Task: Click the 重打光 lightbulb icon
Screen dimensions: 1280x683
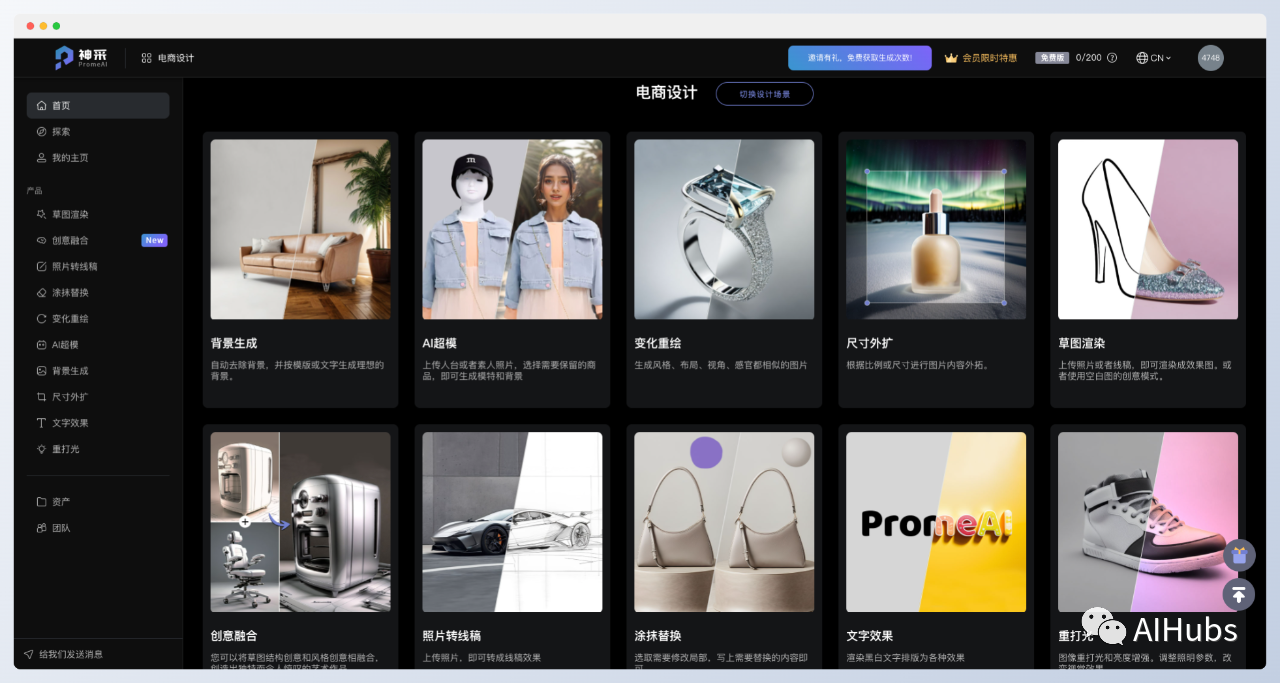Action: pyautogui.click(x=41, y=449)
